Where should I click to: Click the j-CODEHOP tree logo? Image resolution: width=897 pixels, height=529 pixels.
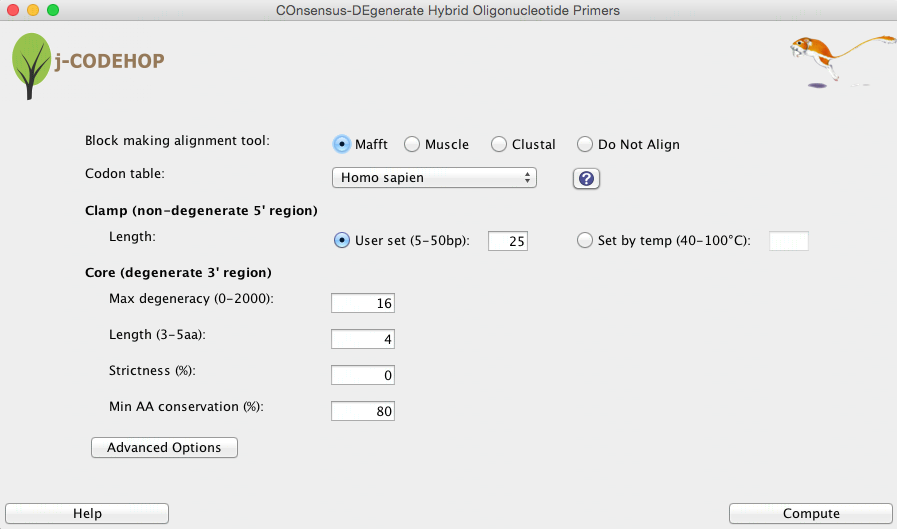click(31, 66)
